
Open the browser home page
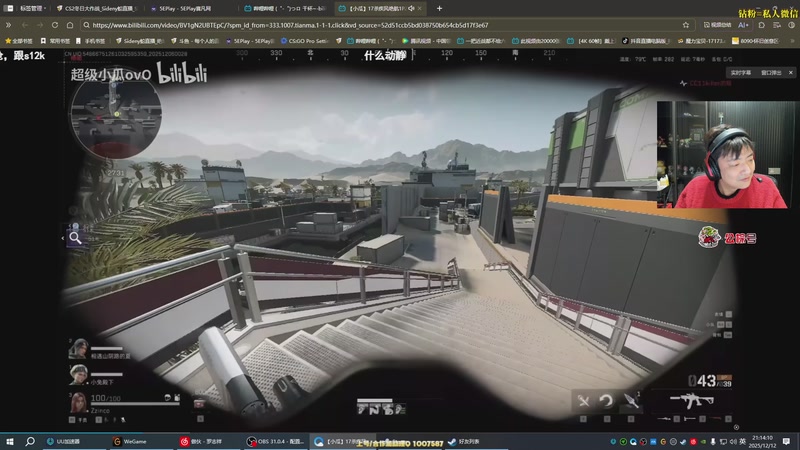coord(70,25)
